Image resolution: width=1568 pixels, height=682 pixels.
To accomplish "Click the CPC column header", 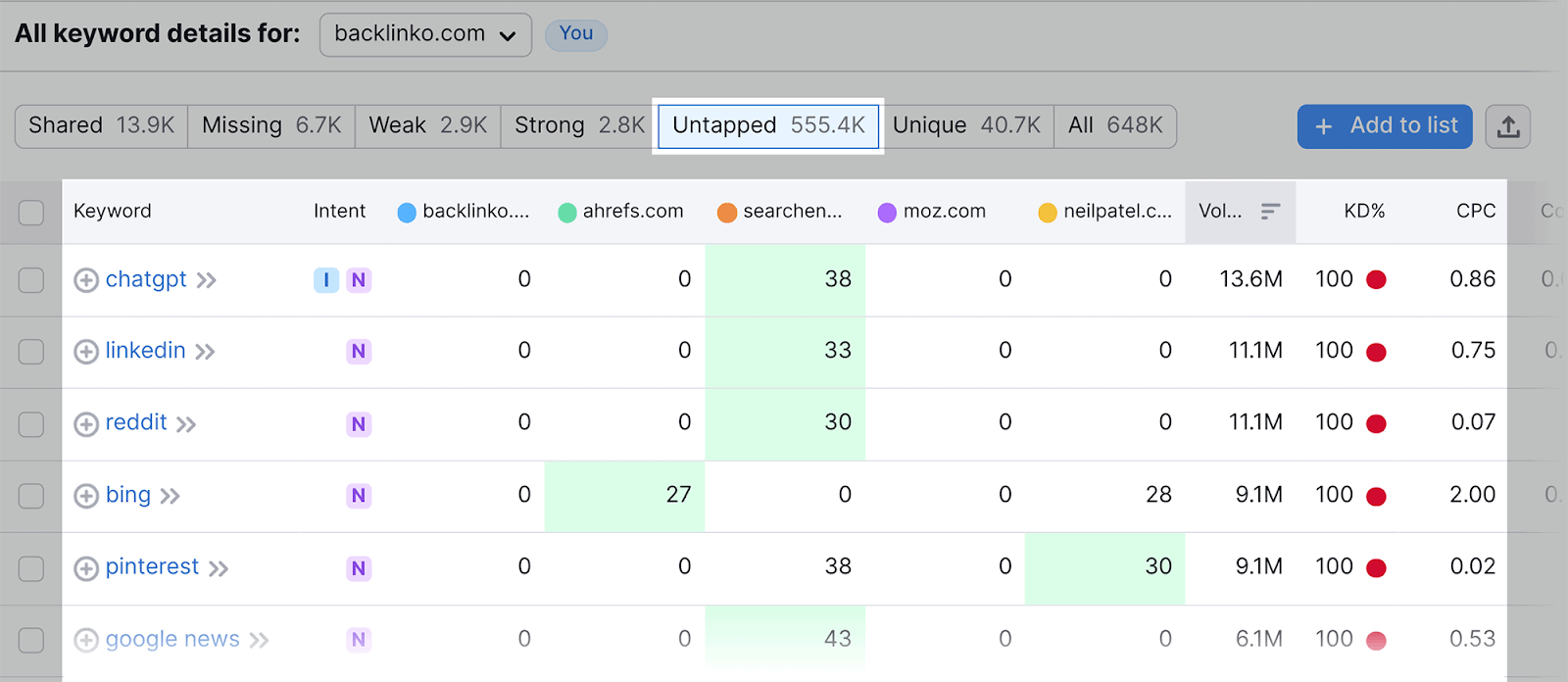I will (1476, 211).
